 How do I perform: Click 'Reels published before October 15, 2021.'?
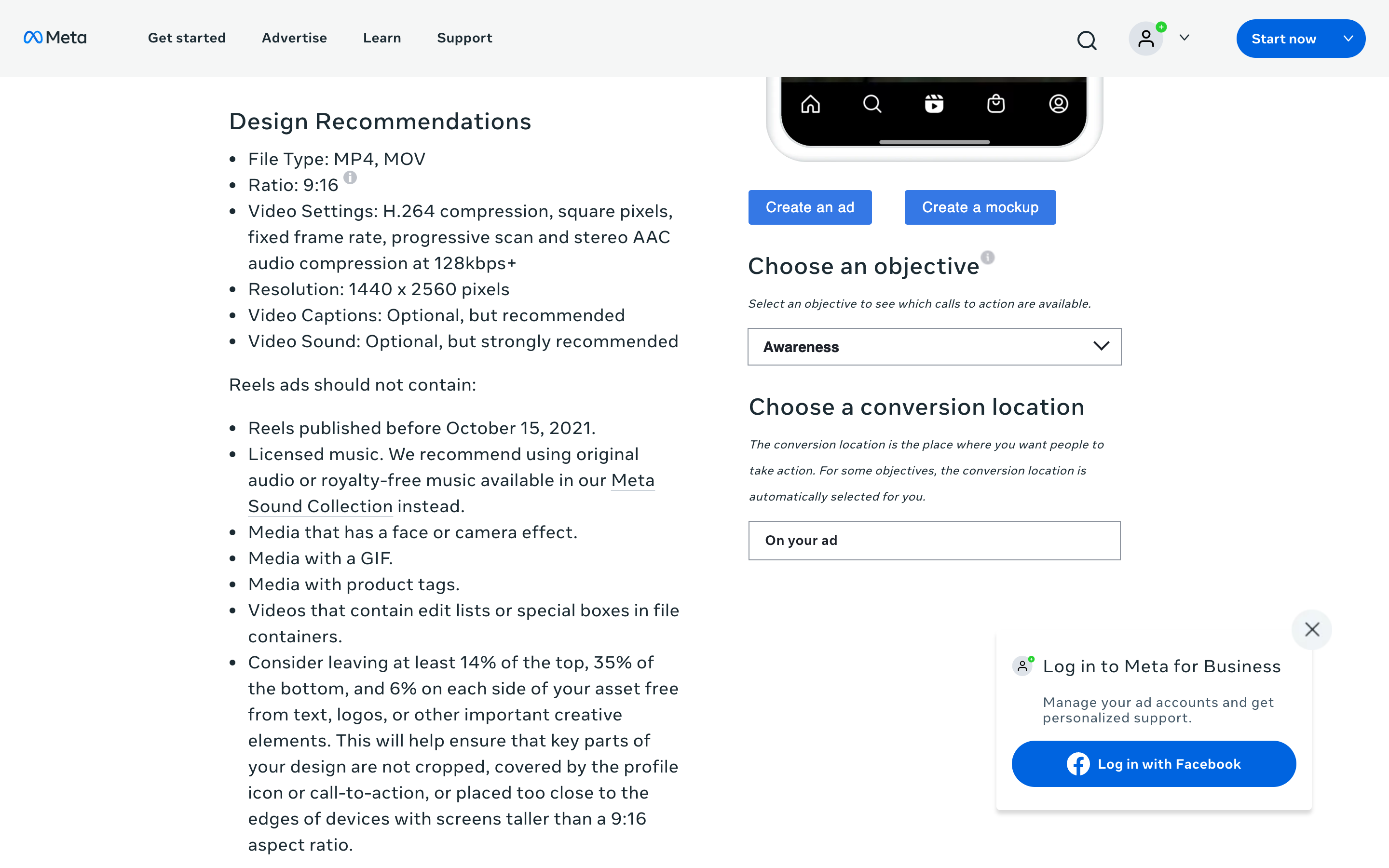pos(422,428)
